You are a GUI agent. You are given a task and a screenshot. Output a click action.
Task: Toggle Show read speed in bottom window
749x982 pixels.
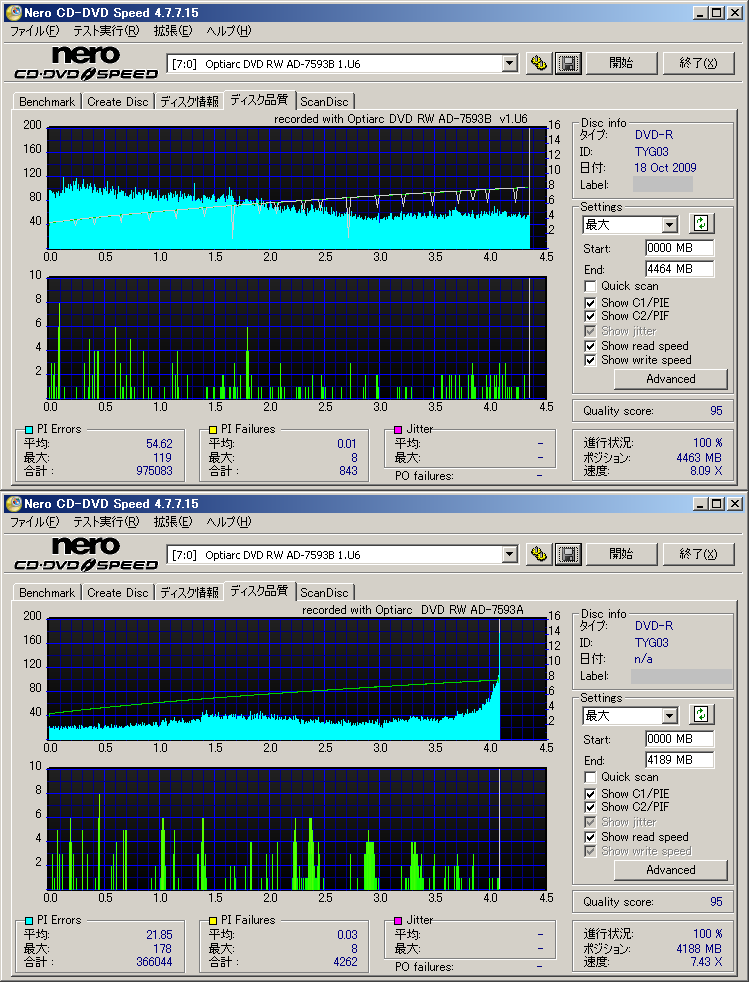(x=590, y=837)
